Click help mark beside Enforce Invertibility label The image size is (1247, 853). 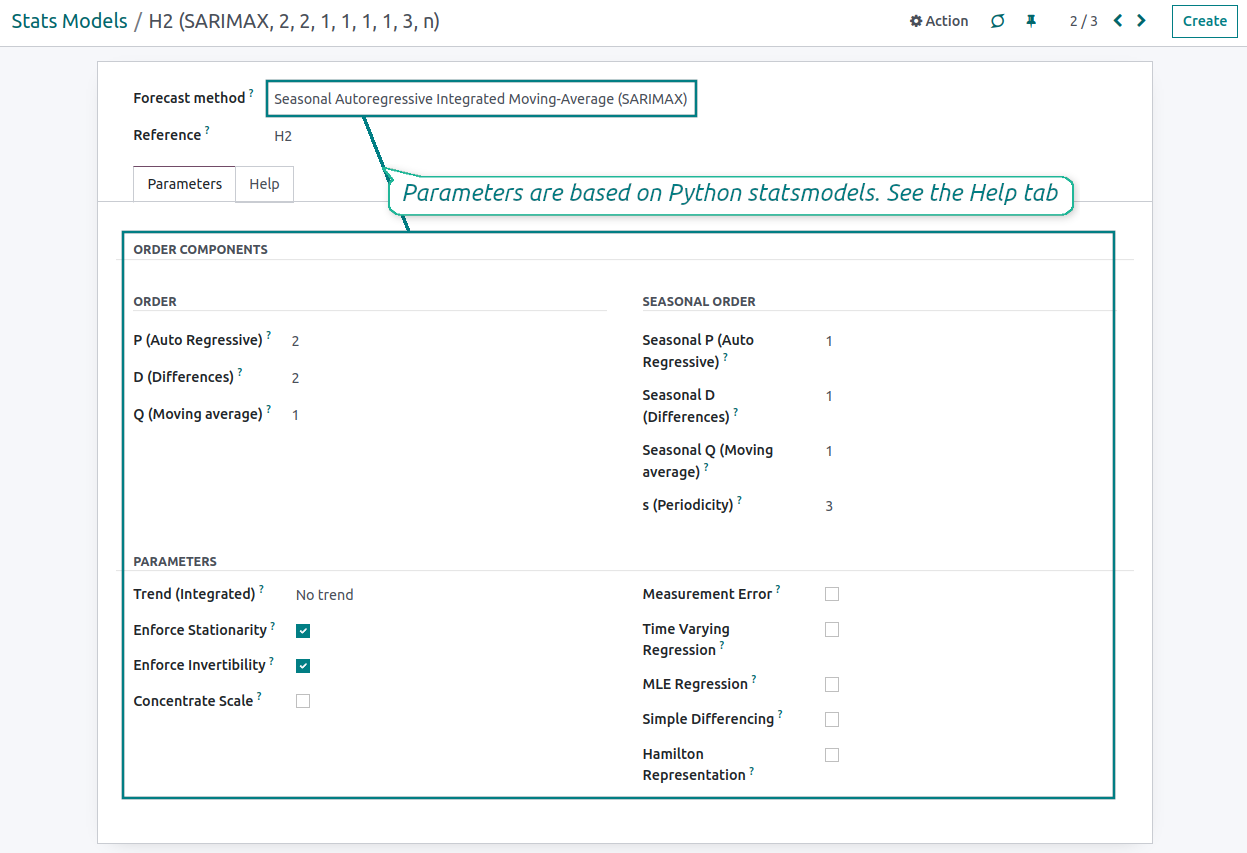tap(271, 660)
